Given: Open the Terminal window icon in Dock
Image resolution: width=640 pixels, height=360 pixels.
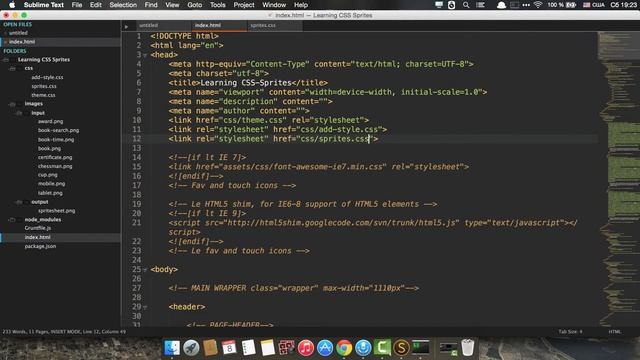Looking at the screenshot, I should tap(420, 348).
